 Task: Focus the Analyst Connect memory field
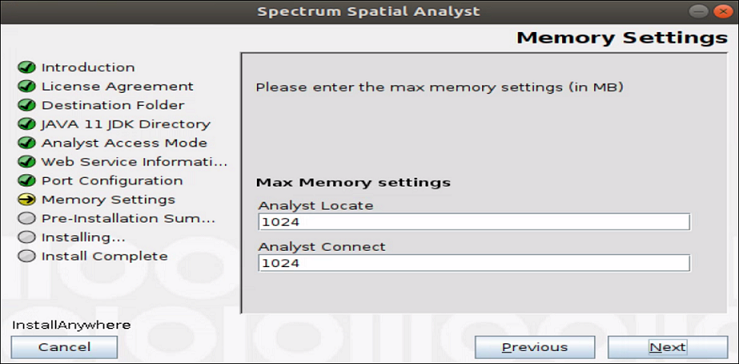474,263
